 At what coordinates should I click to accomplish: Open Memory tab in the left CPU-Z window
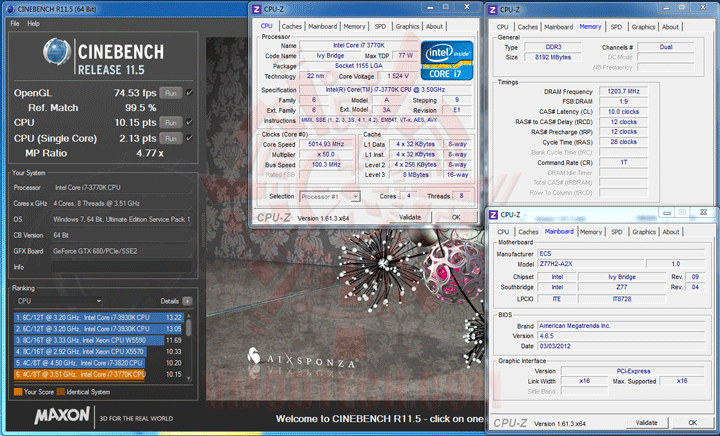(354, 27)
